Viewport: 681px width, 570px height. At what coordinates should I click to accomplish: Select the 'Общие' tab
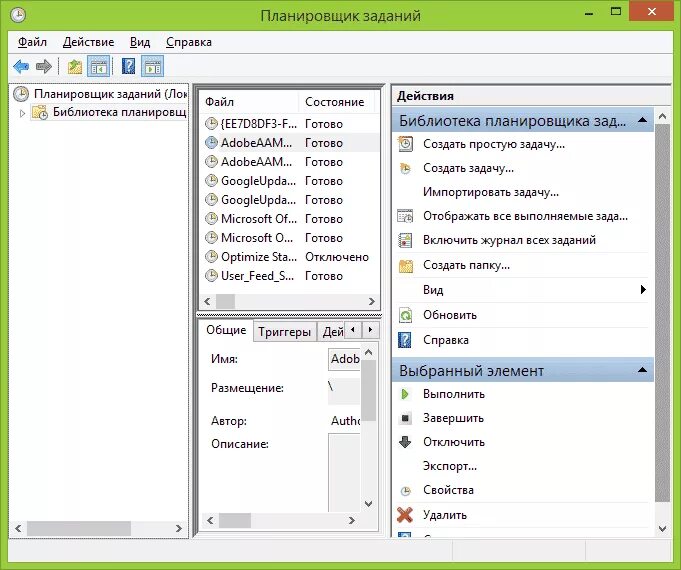point(226,330)
